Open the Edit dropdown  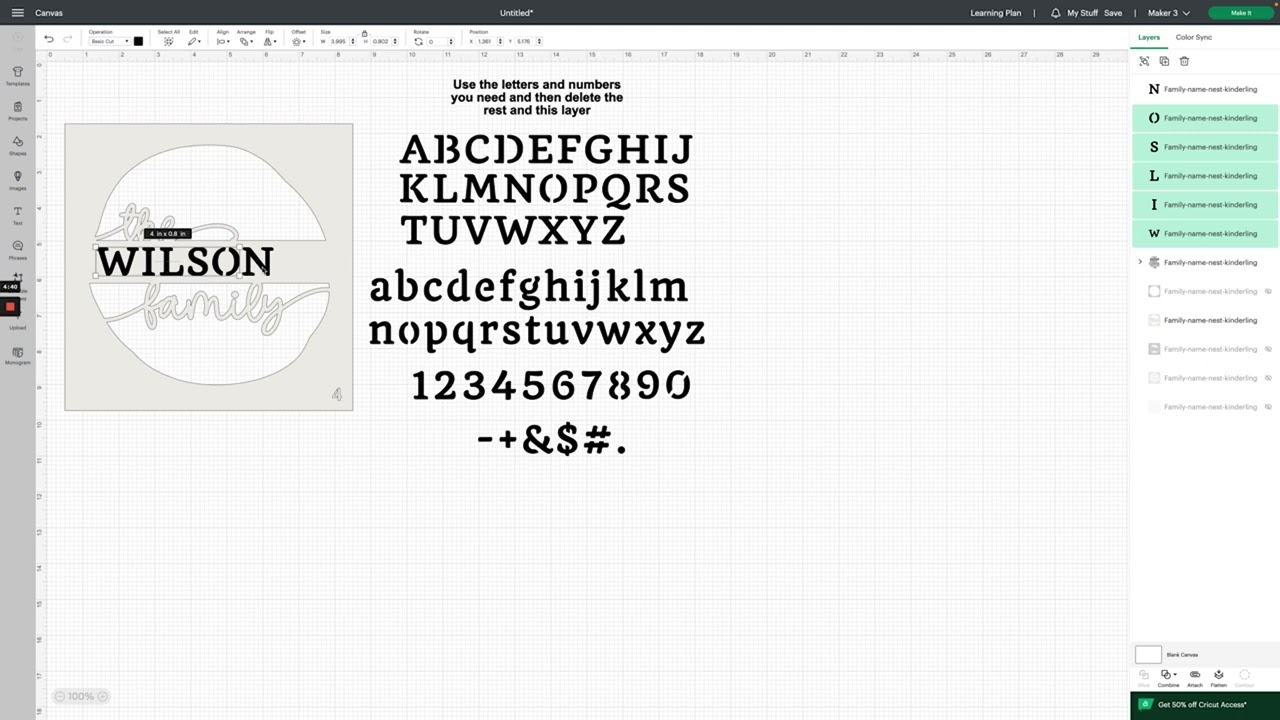(193, 41)
